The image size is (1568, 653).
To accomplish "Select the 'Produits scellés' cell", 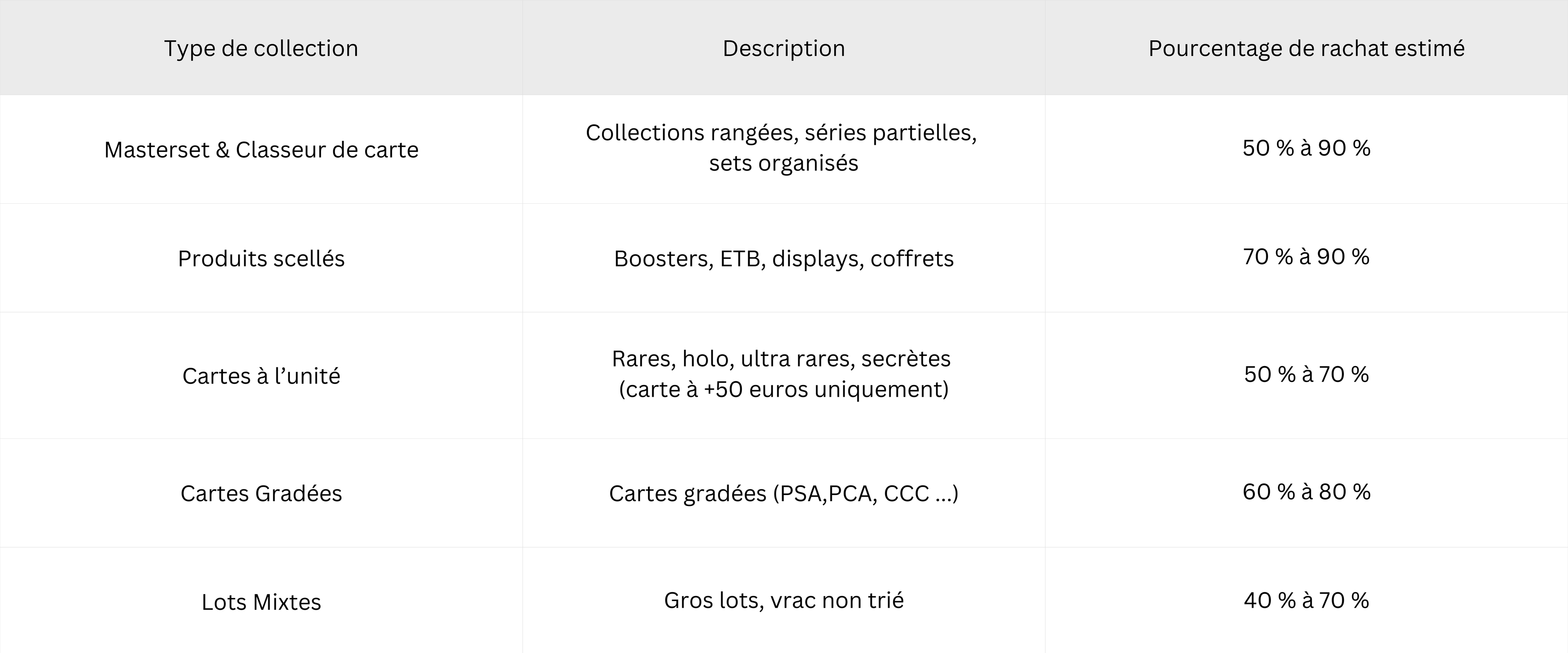I will tap(261, 259).
